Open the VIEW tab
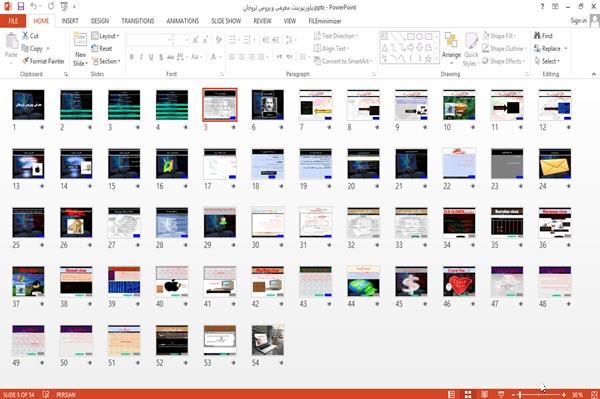Viewport: 600px width, 399px height. tap(290, 21)
